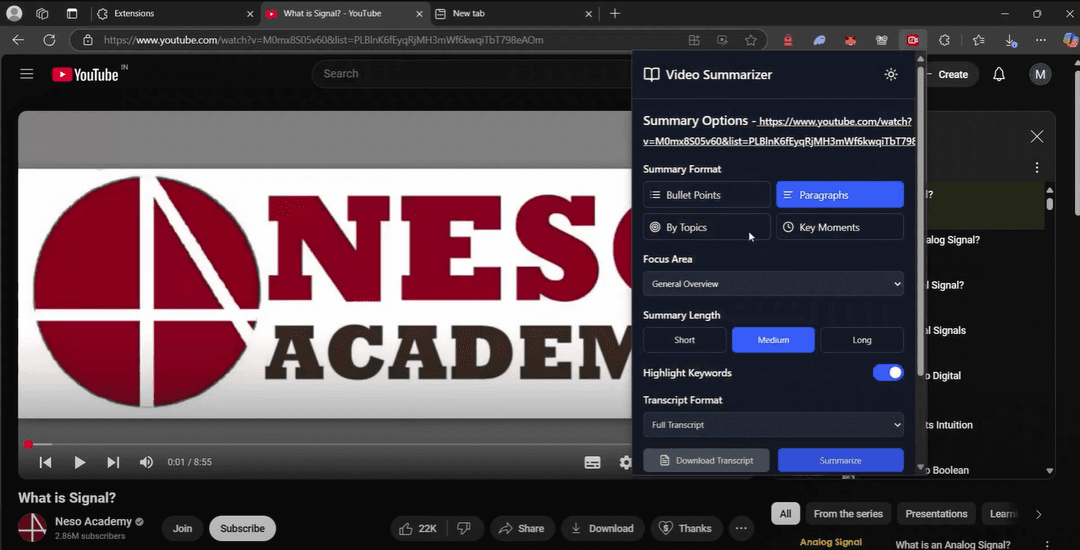Open YouTube notifications bell

[x=999, y=74]
